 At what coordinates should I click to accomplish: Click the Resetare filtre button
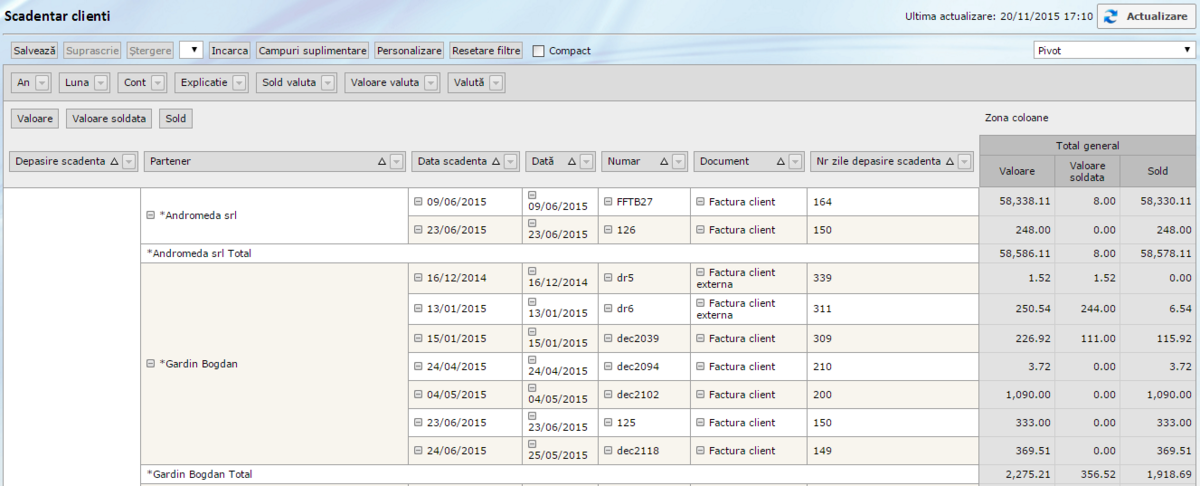pos(487,50)
